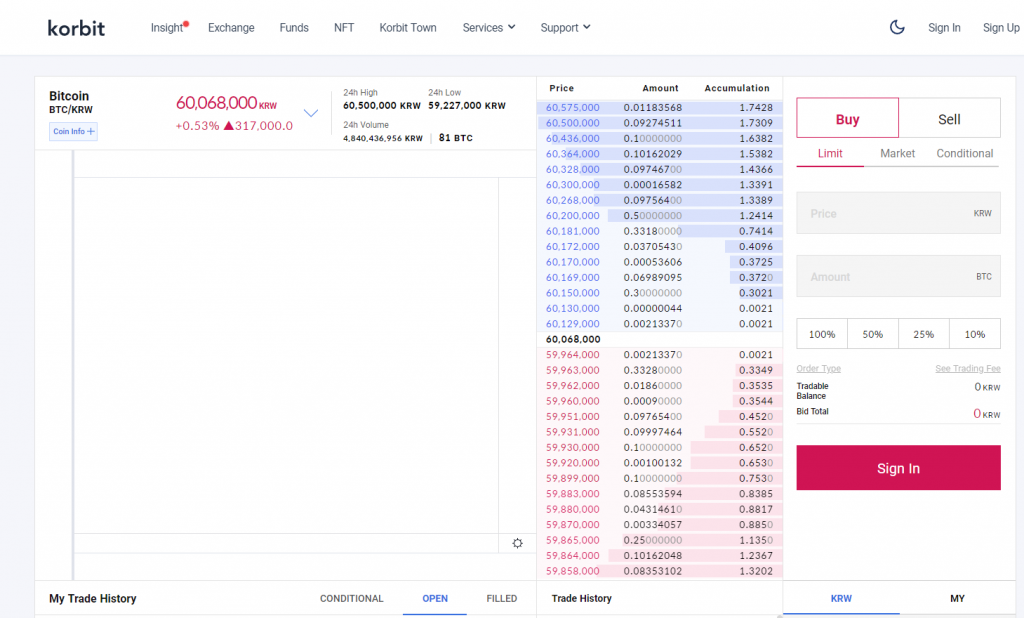Expand the Support dropdown menu

click(x=565, y=27)
